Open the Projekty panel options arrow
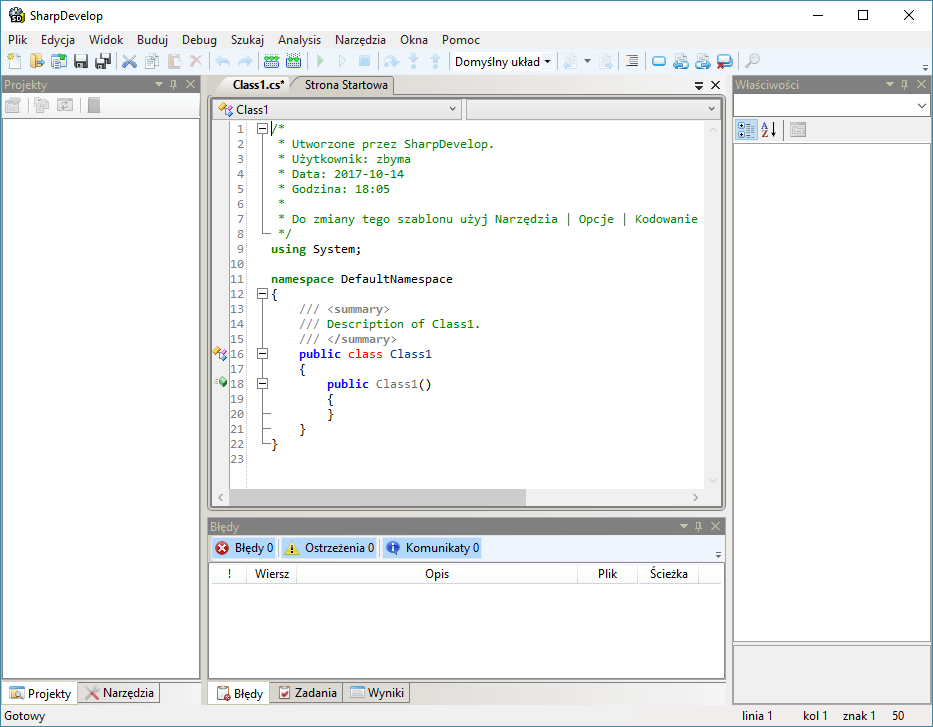933x727 pixels. click(x=159, y=84)
